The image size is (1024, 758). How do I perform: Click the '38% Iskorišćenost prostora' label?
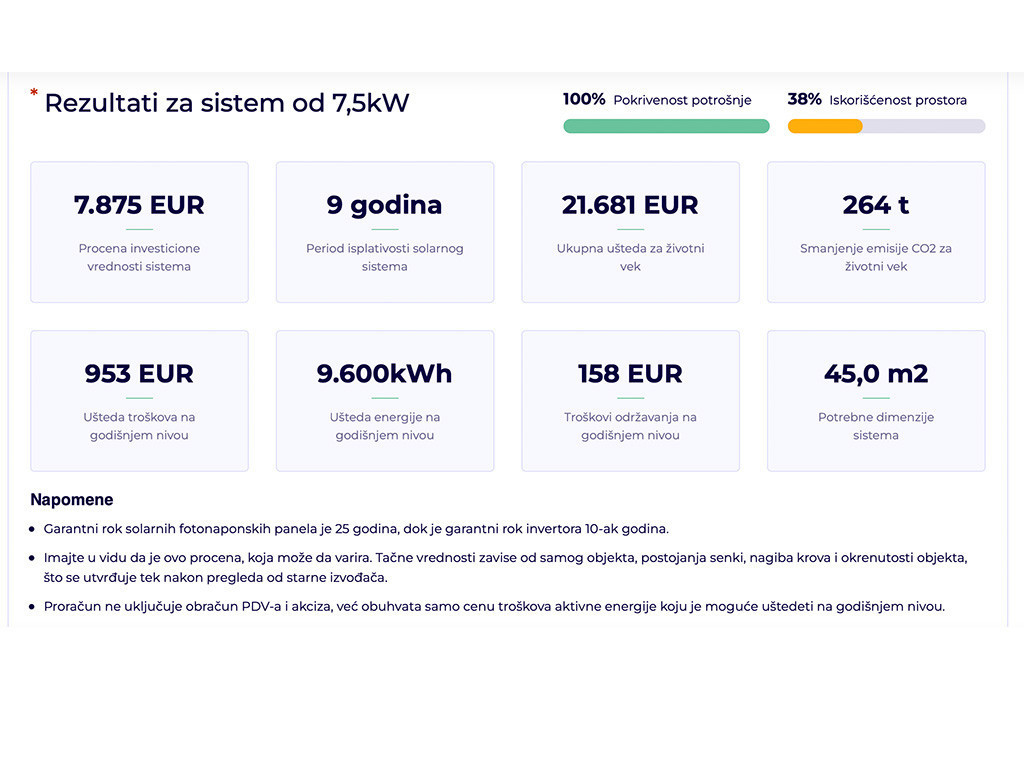pos(877,100)
